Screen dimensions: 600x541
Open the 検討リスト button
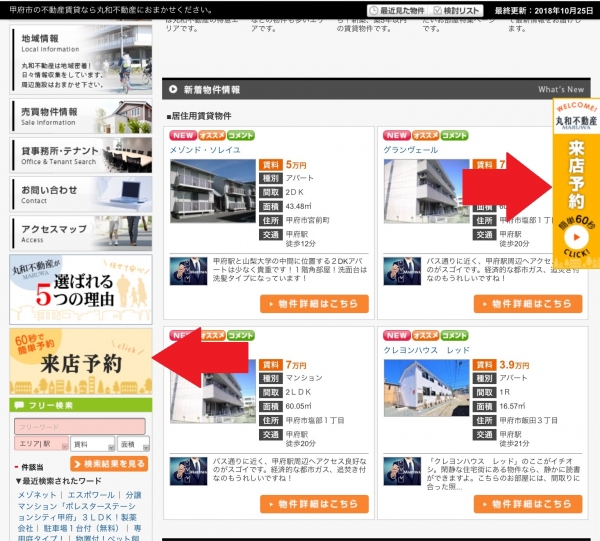(x=456, y=10)
